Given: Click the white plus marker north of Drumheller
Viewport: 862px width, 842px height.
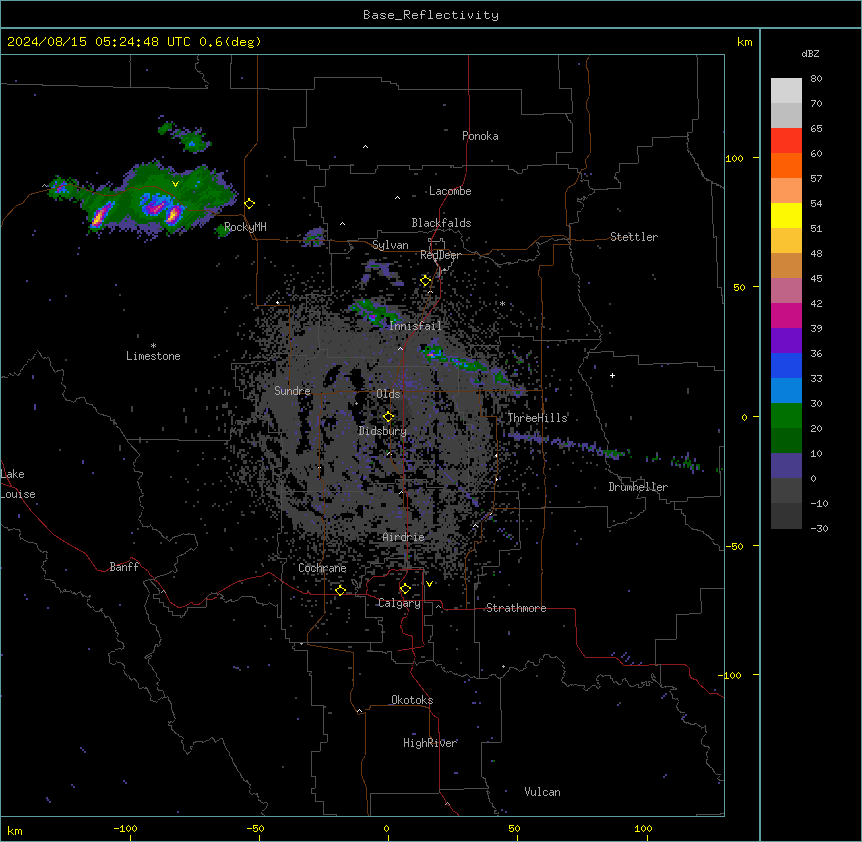Looking at the screenshot, I should pyautogui.click(x=612, y=375).
